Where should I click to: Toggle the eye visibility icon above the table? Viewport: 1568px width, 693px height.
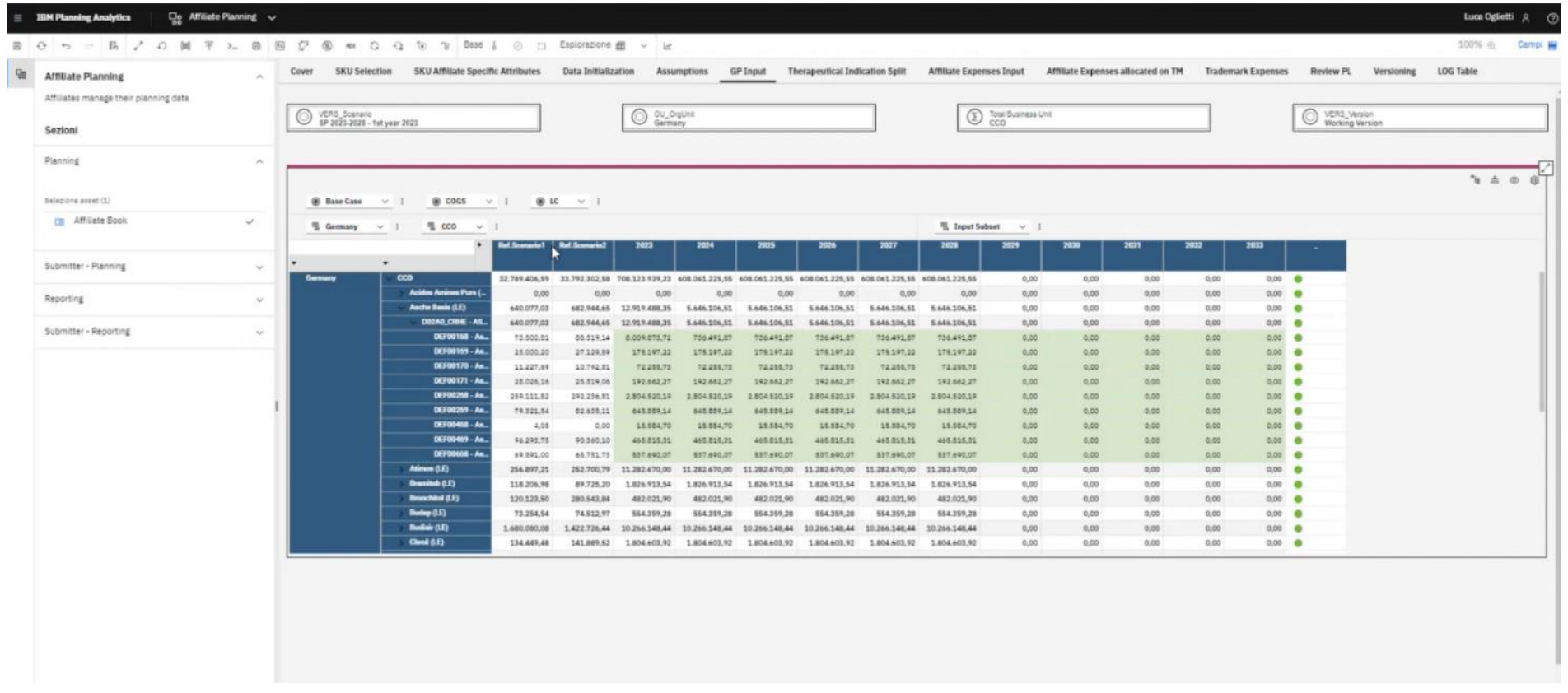[1514, 180]
